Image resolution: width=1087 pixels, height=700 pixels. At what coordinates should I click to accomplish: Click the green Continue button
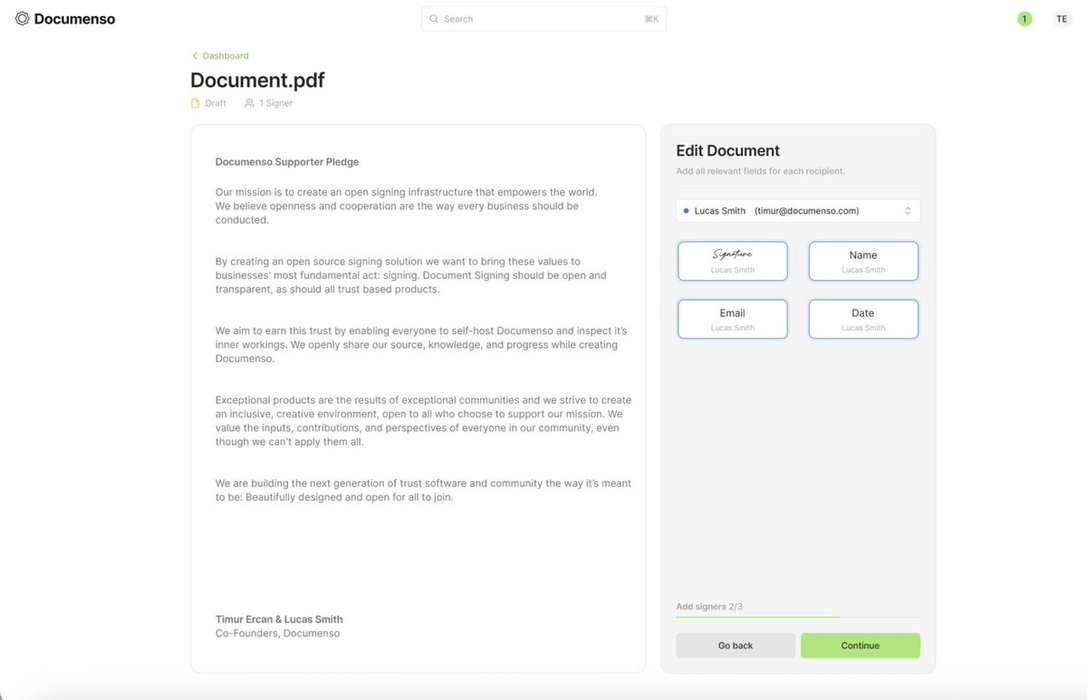[860, 645]
